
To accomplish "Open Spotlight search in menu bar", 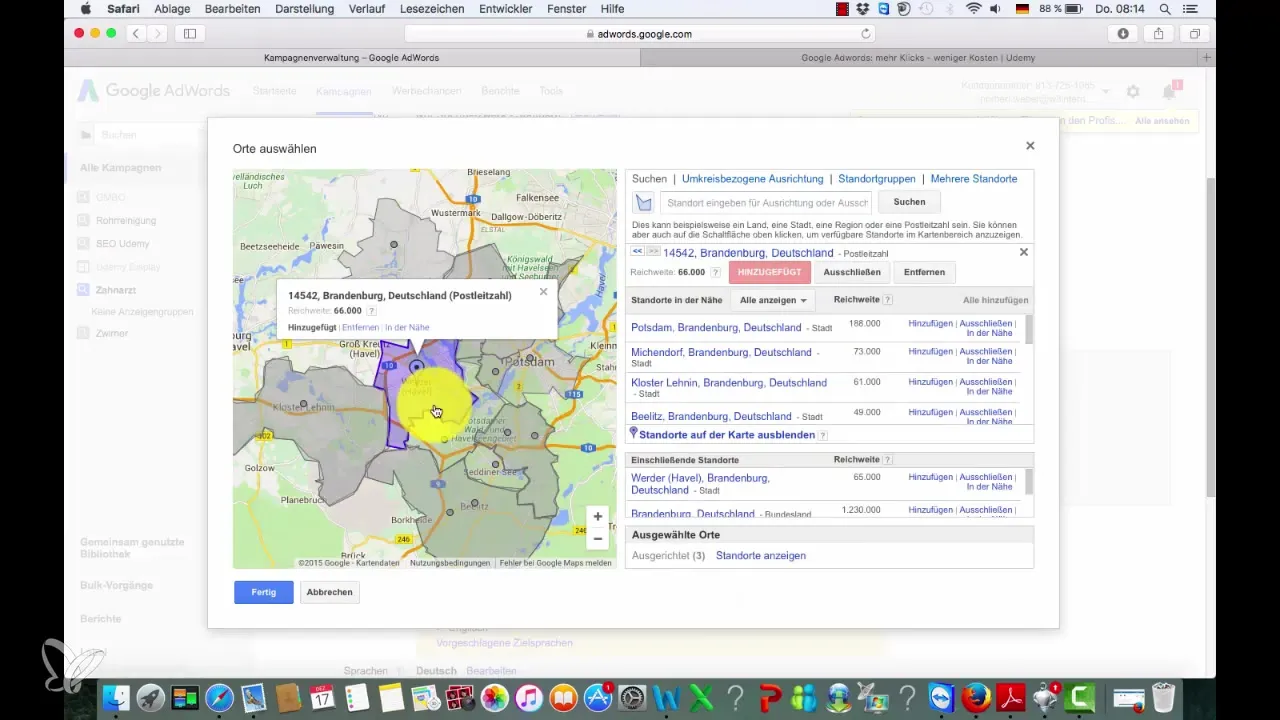I will pos(1165,9).
